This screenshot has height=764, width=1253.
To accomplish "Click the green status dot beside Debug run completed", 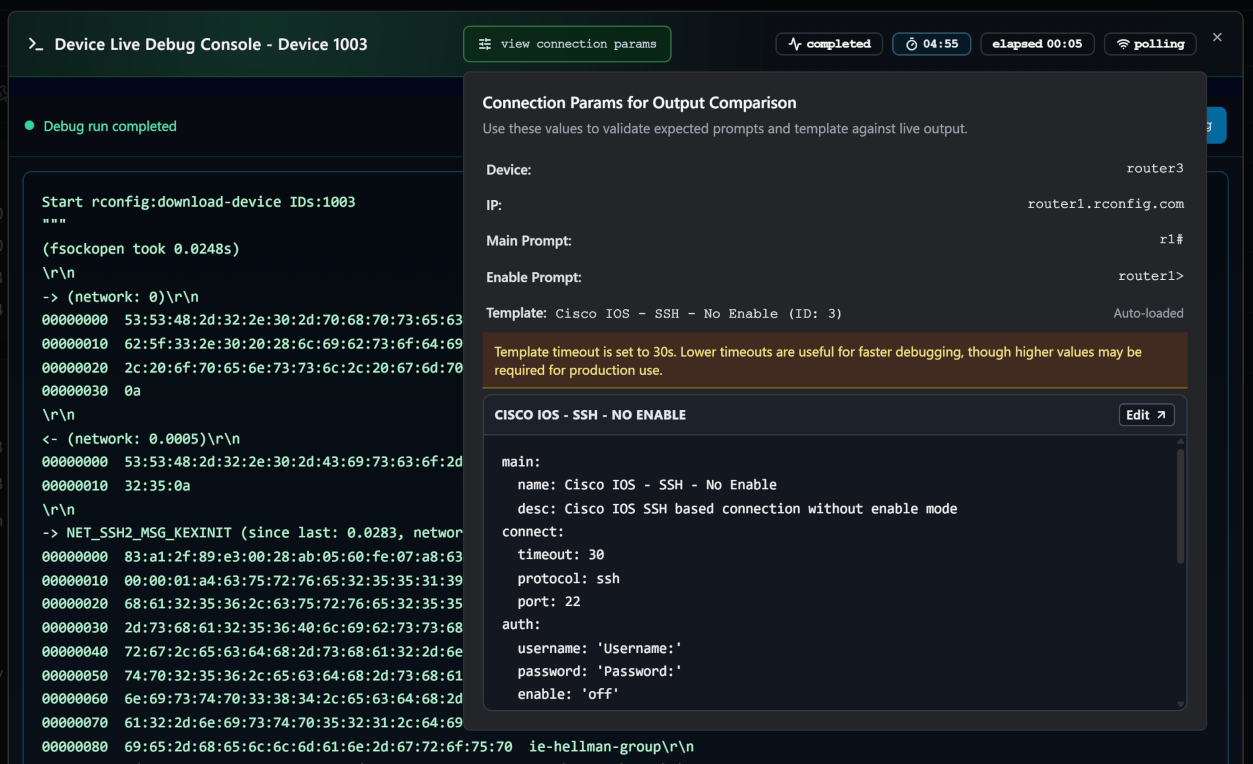I will point(30,126).
